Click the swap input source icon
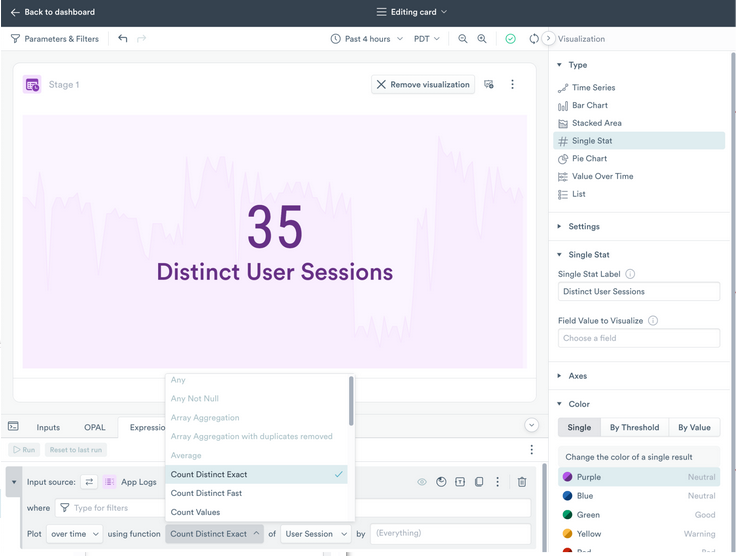This screenshot has height=556, width=736. 90,482
